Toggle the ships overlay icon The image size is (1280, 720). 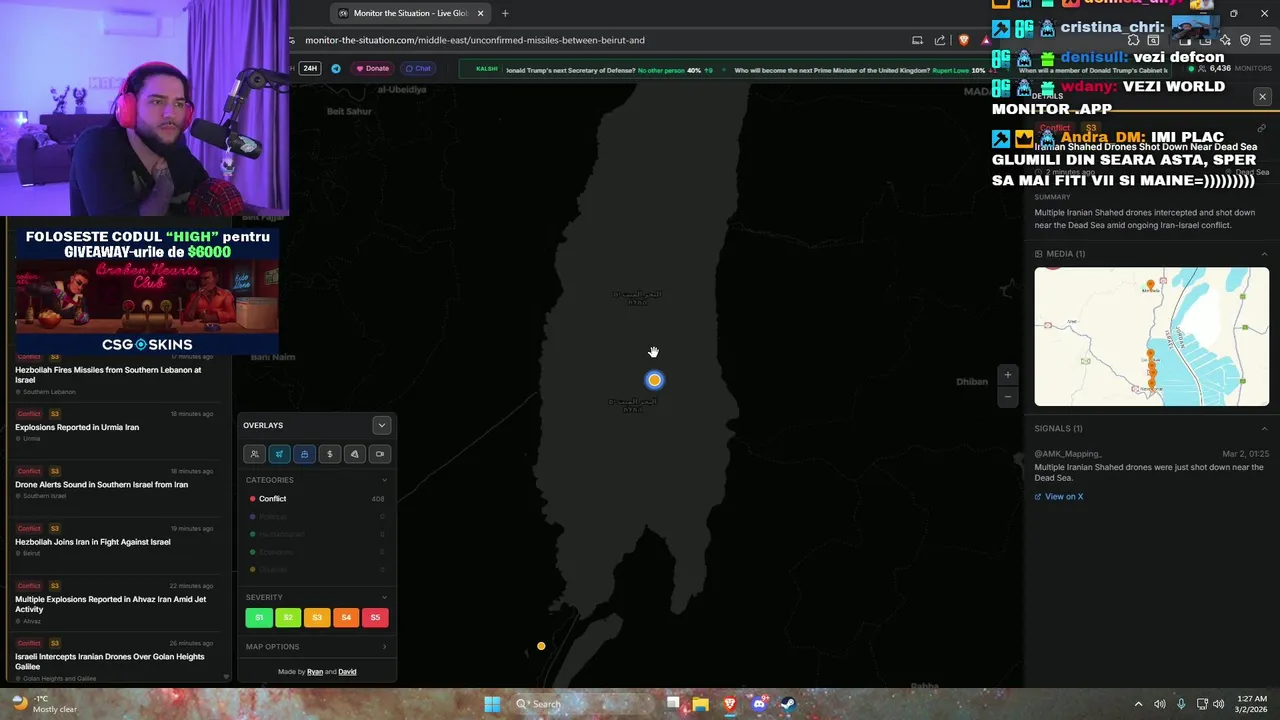point(304,454)
